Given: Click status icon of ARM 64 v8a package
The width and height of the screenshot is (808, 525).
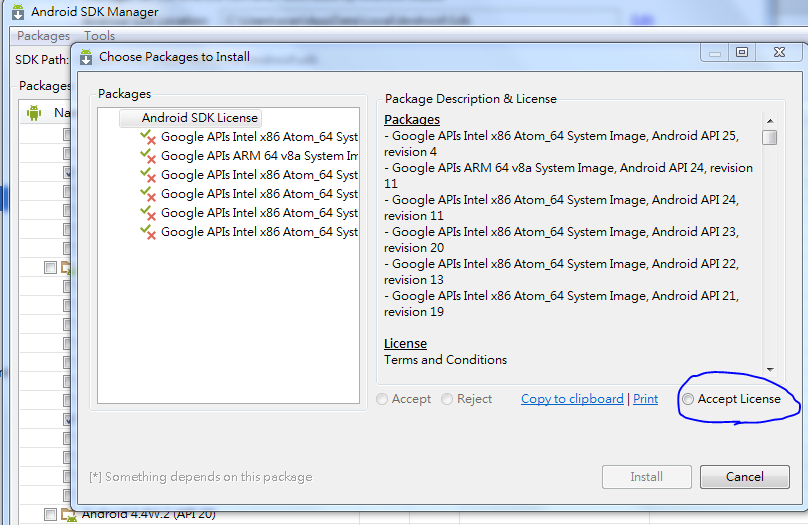Looking at the screenshot, I should pyautogui.click(x=148, y=155).
